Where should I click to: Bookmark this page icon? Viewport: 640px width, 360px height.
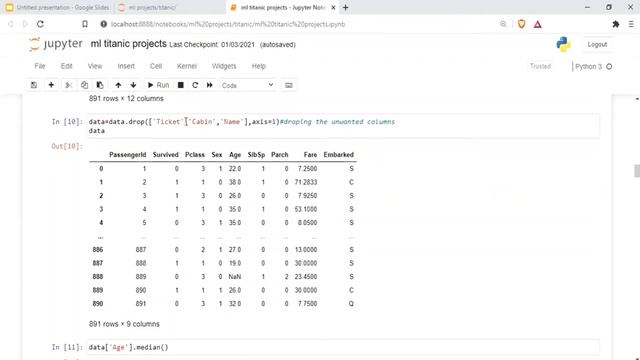85,24
